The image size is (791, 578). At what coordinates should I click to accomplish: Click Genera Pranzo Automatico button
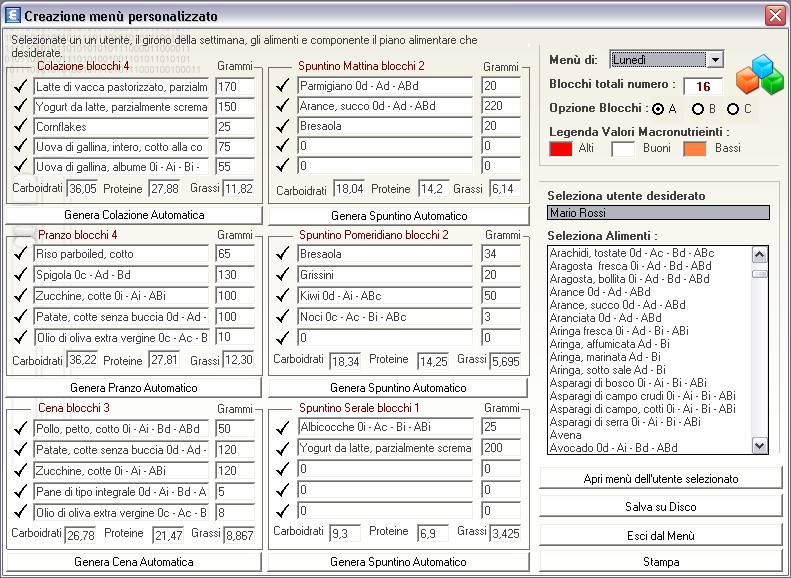click(x=134, y=388)
